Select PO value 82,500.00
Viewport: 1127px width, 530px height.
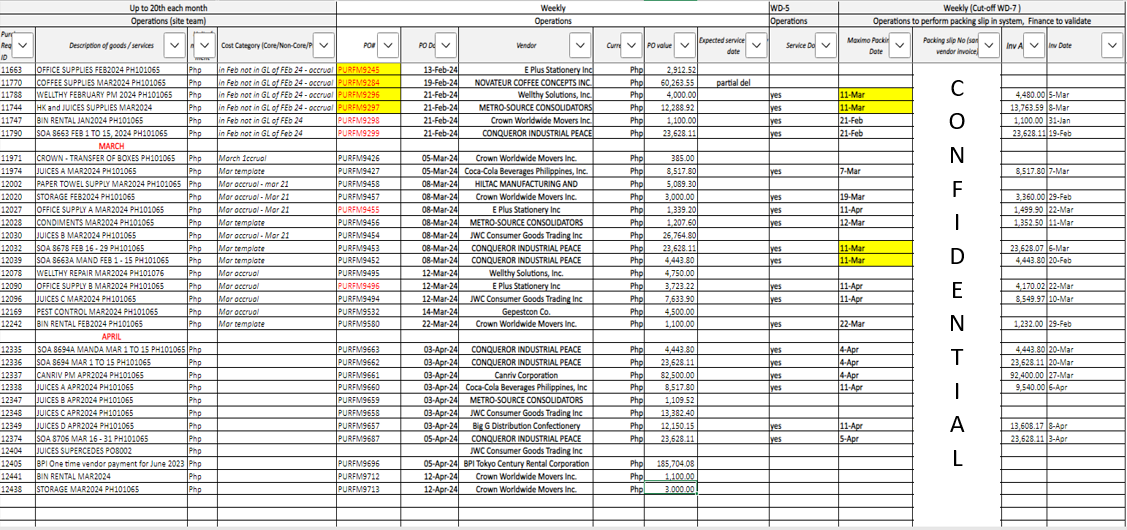[671, 374]
